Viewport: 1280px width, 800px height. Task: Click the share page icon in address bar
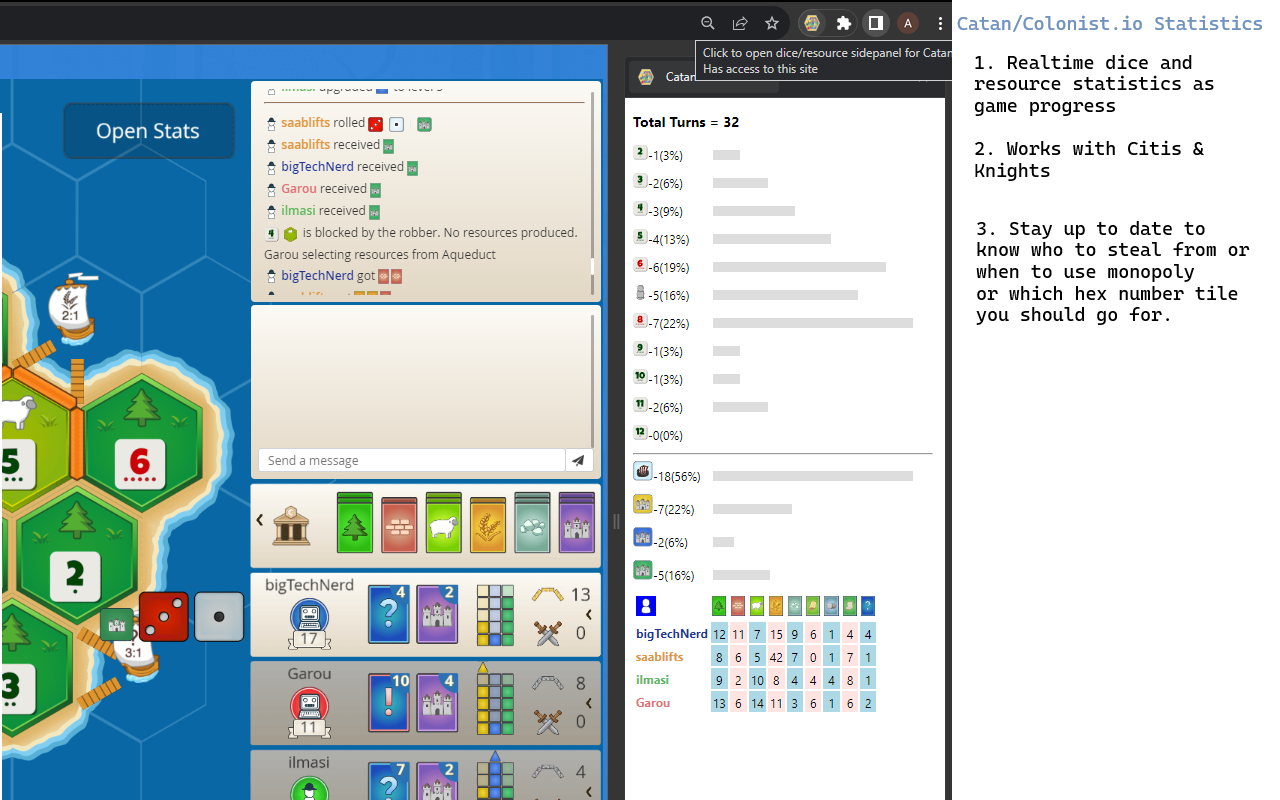click(740, 23)
